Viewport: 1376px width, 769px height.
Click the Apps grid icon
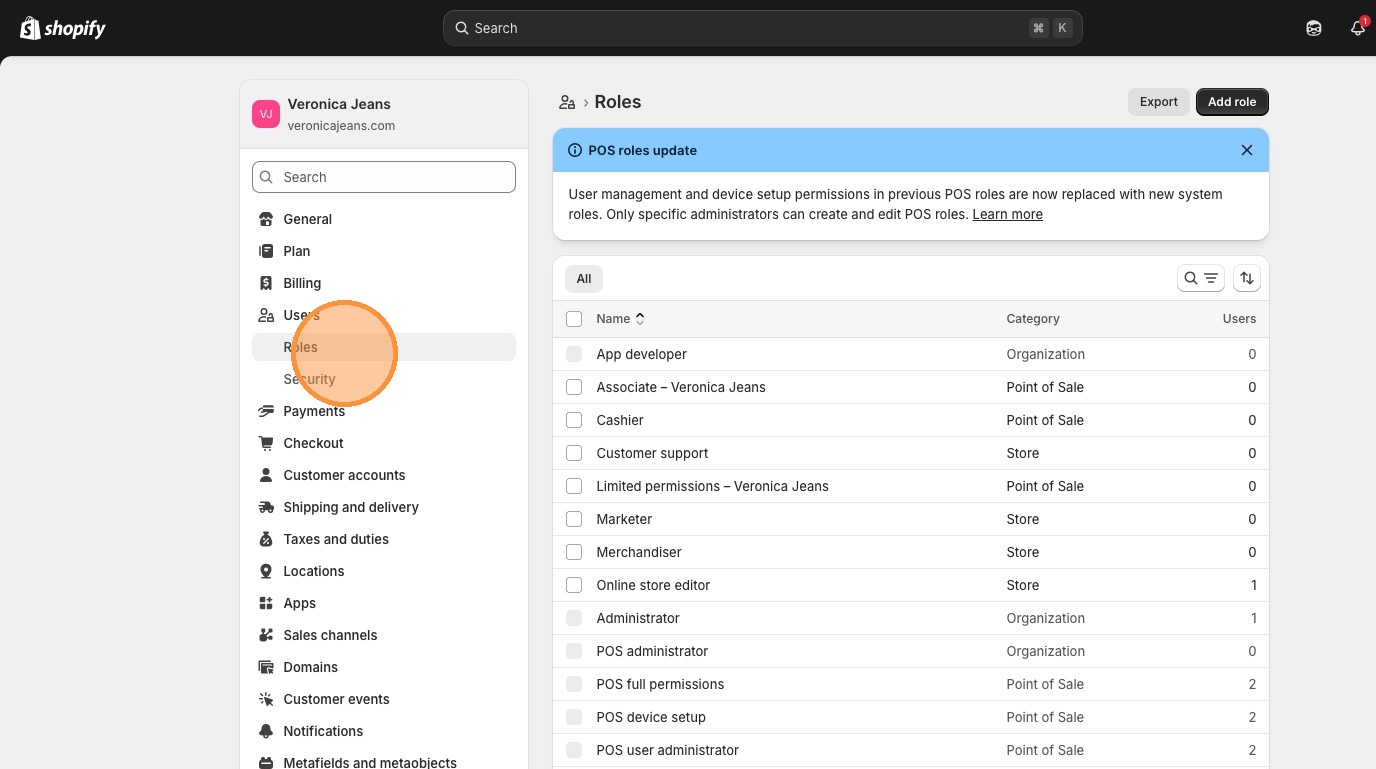pyautogui.click(x=266, y=603)
